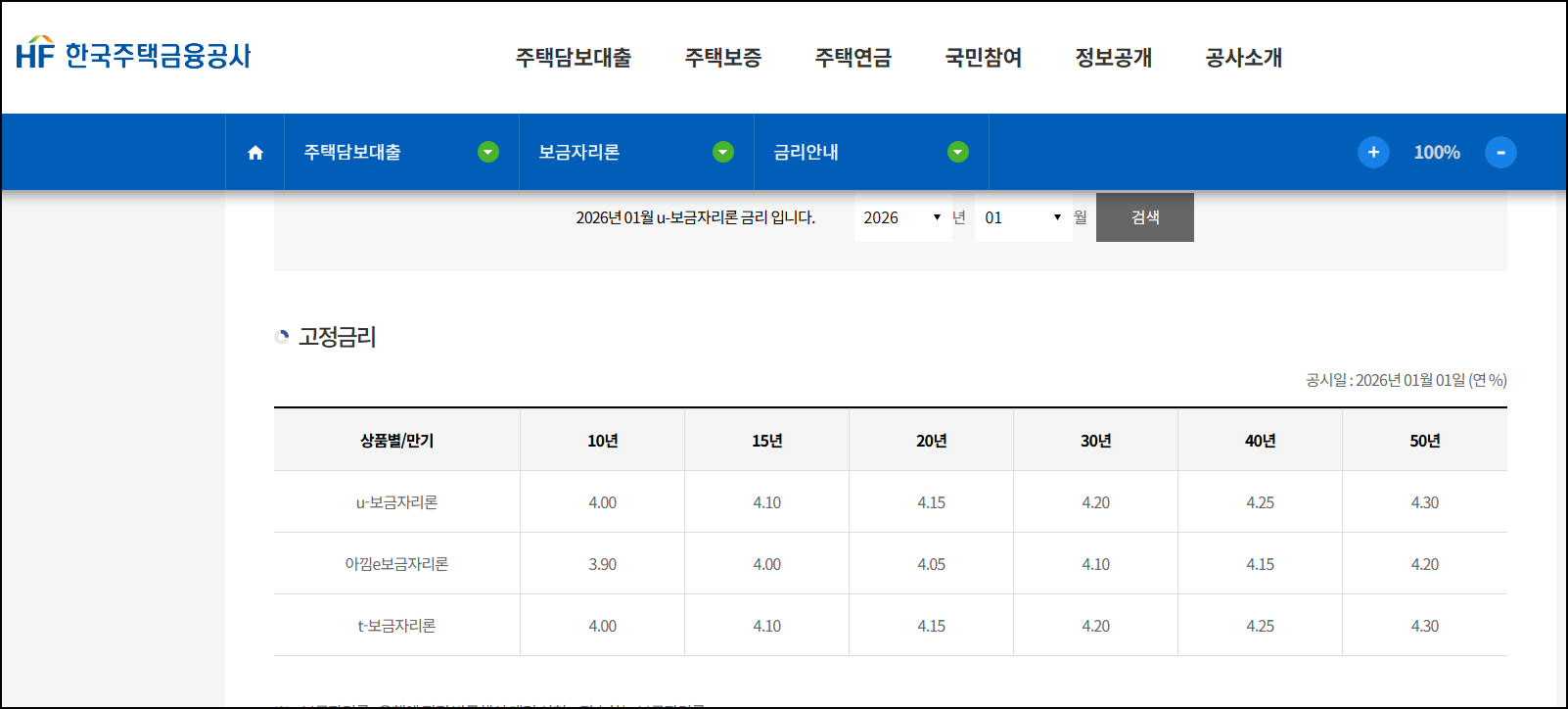Click 아낌e보금자리론 50년 rate 4.20
Viewport: 1568px width, 709px height.
[x=1425, y=564]
